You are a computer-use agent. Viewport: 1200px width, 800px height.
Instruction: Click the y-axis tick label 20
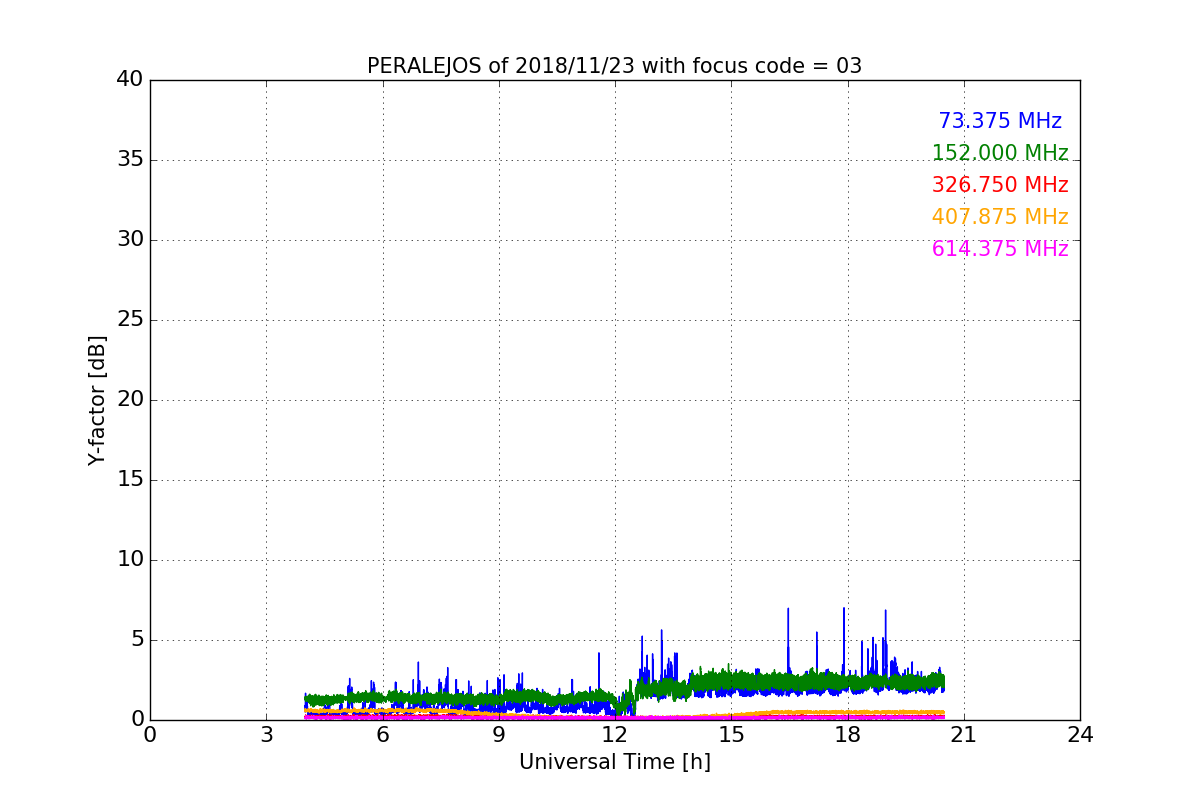[x=130, y=400]
